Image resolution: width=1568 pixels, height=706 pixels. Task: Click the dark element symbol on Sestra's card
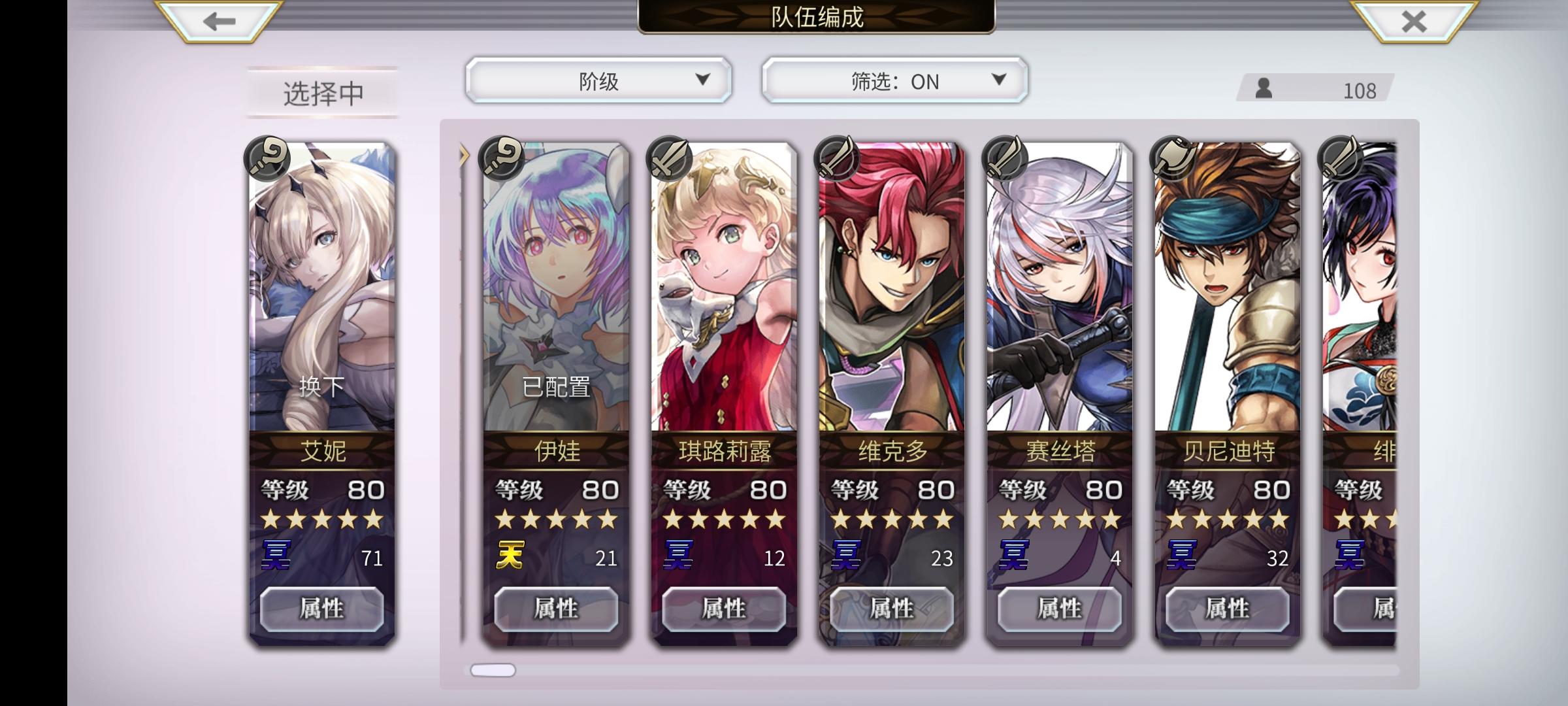(x=1014, y=556)
